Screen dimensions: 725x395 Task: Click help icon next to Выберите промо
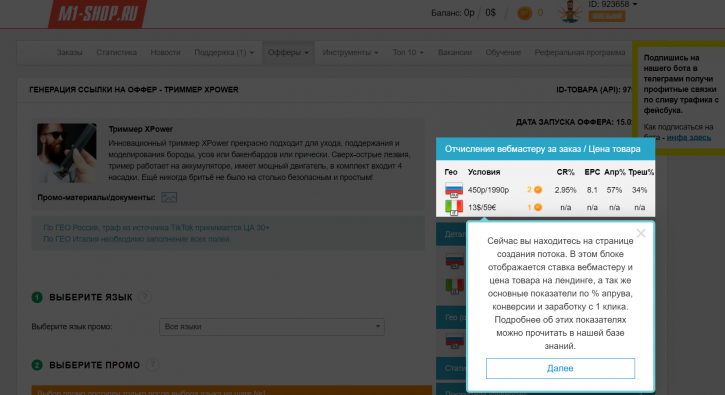pyautogui.click(x=152, y=365)
